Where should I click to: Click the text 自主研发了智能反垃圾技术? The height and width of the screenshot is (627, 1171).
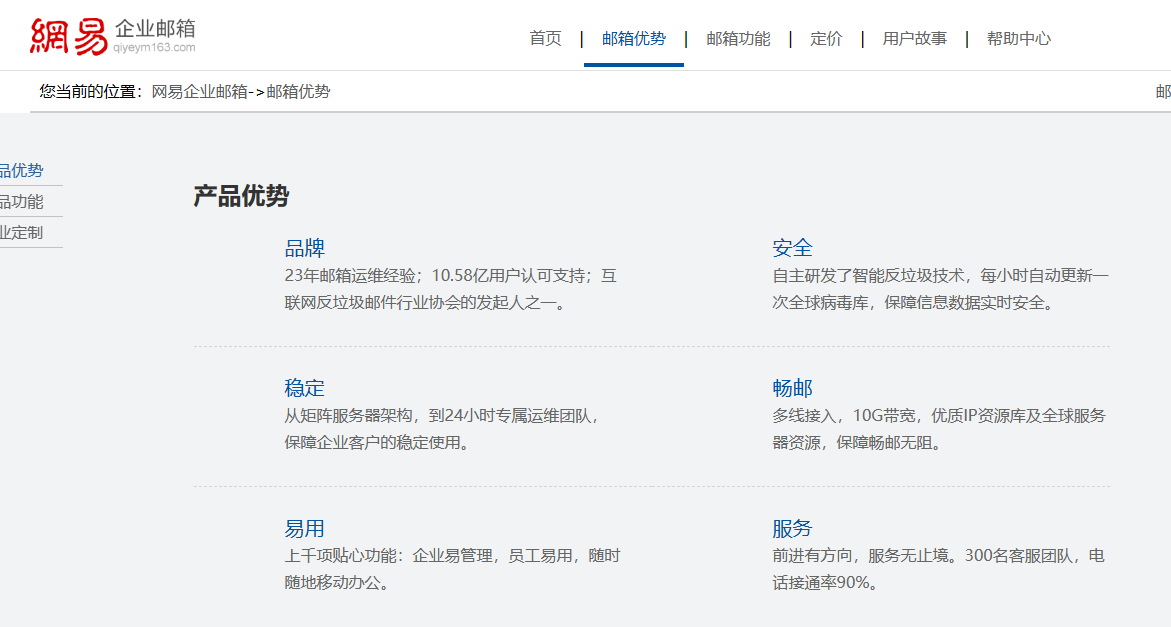(x=869, y=275)
